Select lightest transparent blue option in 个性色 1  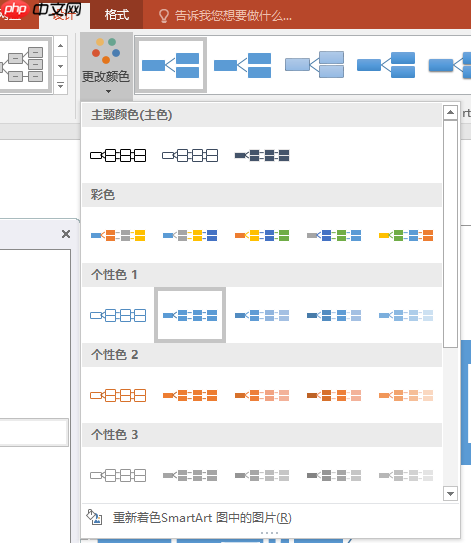tap(406, 315)
